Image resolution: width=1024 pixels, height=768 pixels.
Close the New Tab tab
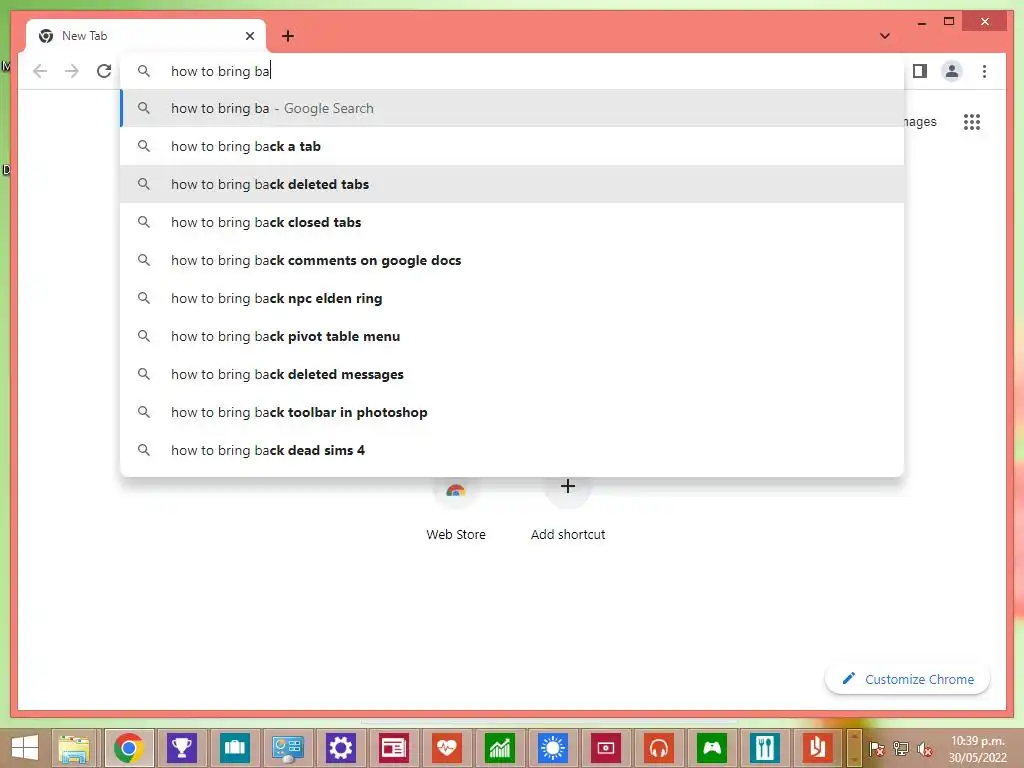tap(249, 36)
